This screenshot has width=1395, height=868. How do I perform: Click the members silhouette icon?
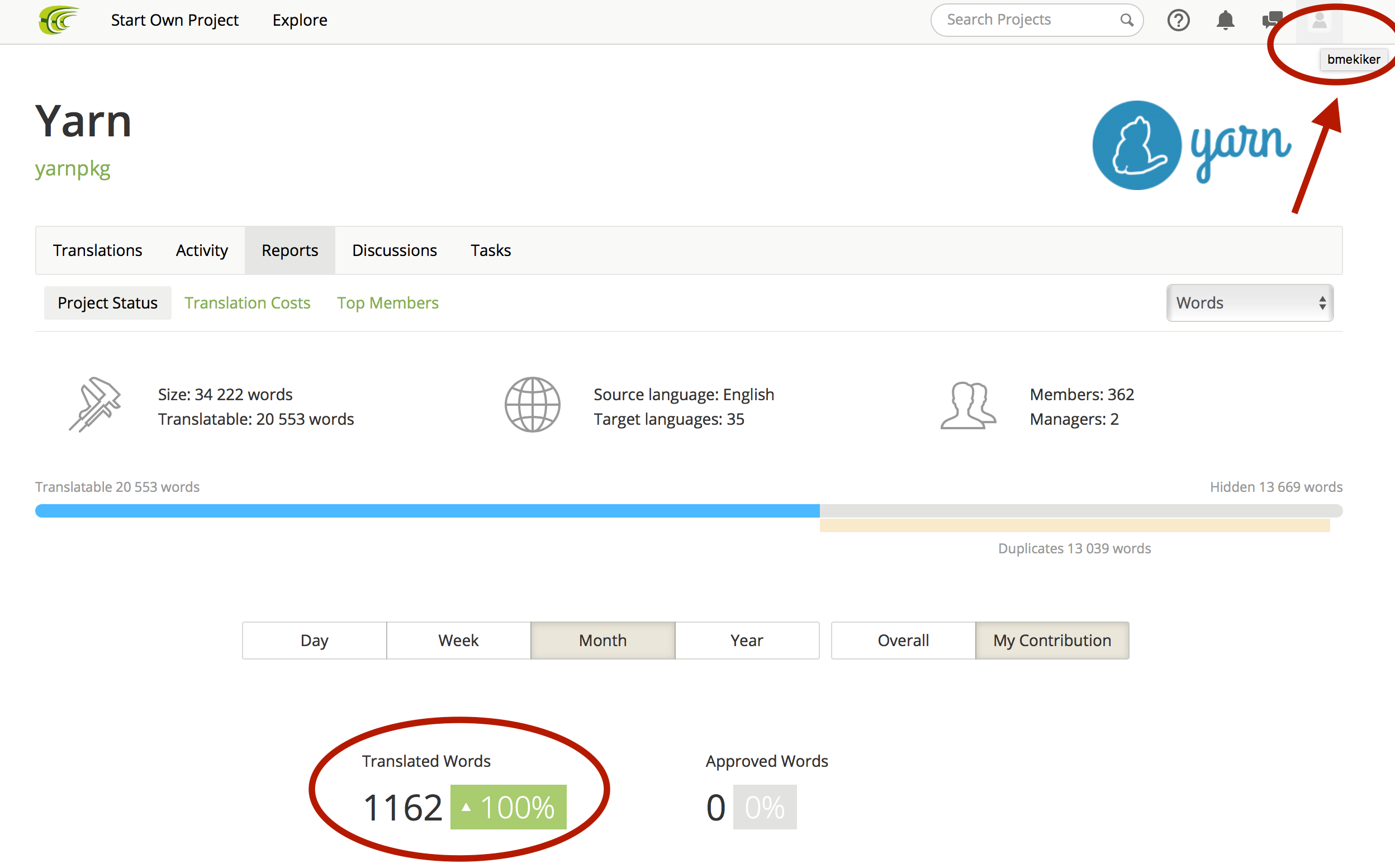pyautogui.click(x=968, y=405)
